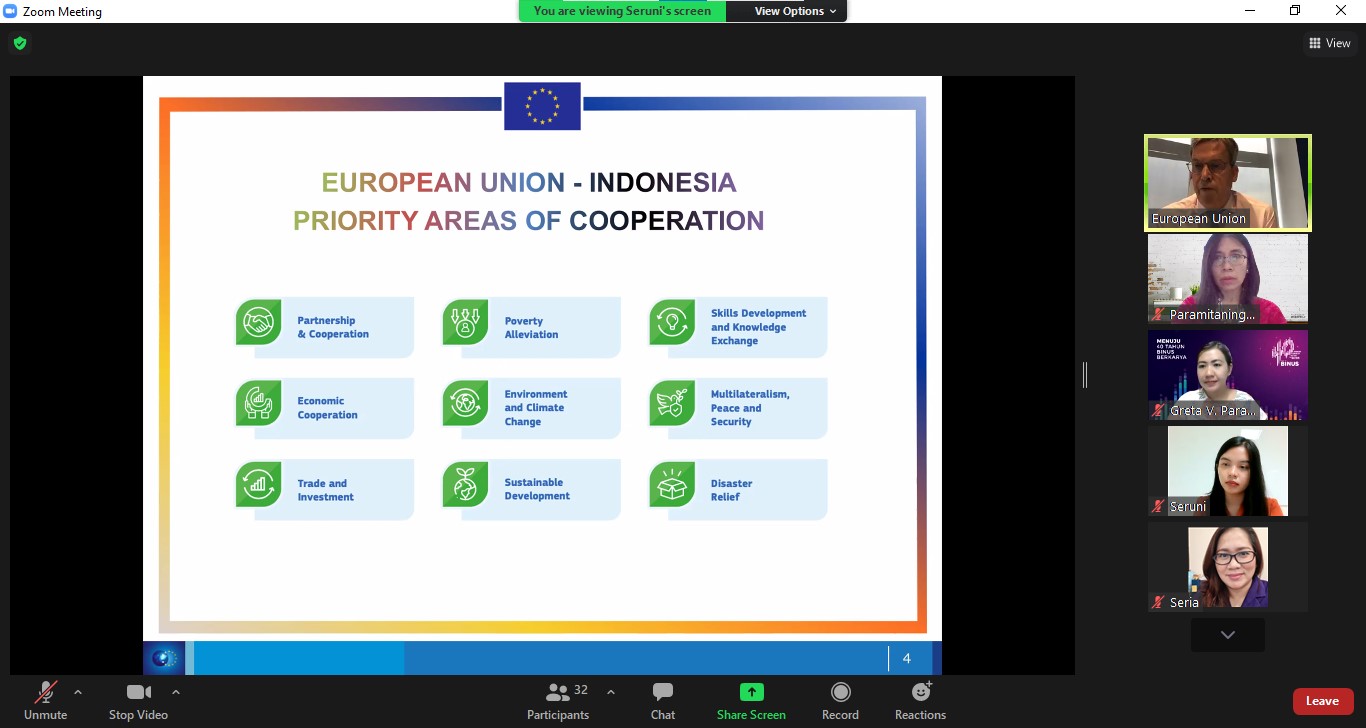1366x728 pixels.
Task: Click the panel divider resize handle
Action: (x=1085, y=375)
